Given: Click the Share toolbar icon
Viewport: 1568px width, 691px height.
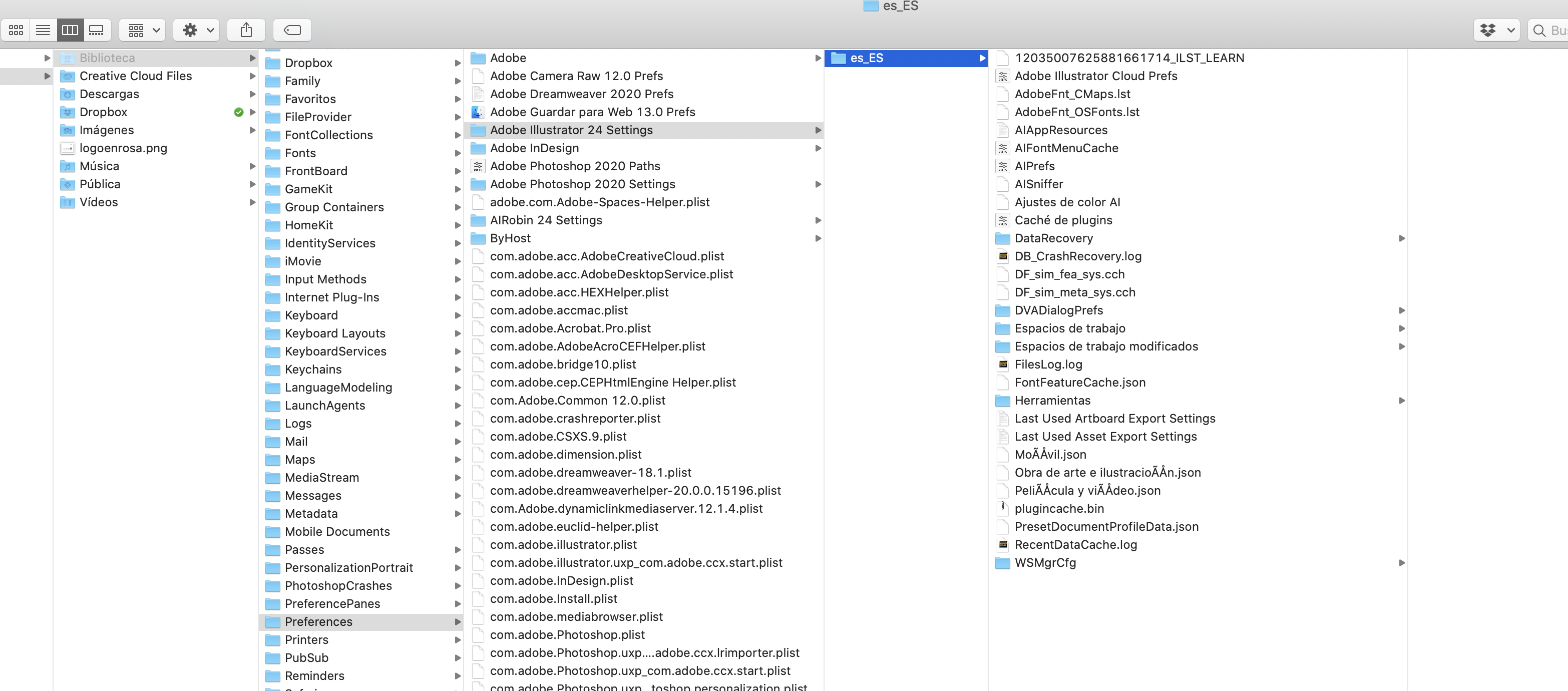Looking at the screenshot, I should click(x=246, y=30).
